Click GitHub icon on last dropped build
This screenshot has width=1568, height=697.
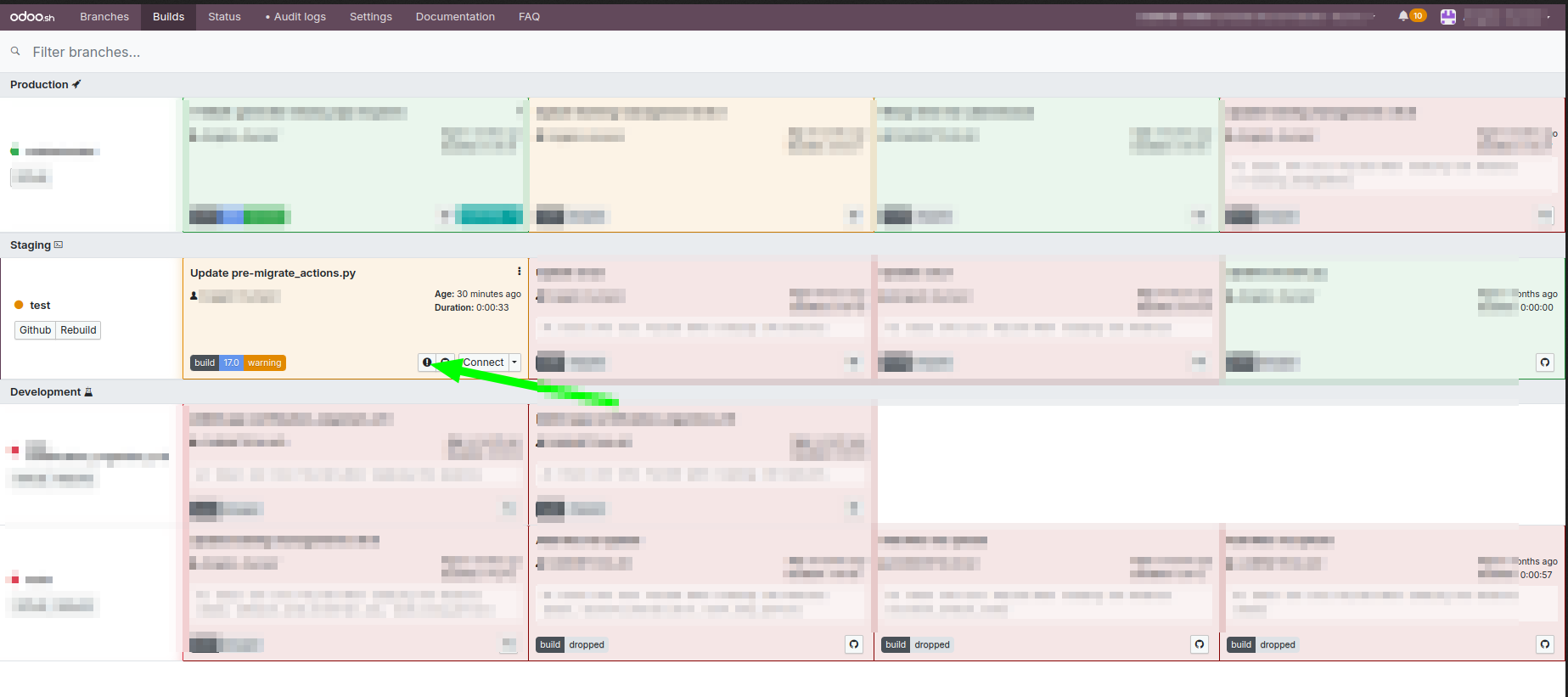(x=1544, y=644)
